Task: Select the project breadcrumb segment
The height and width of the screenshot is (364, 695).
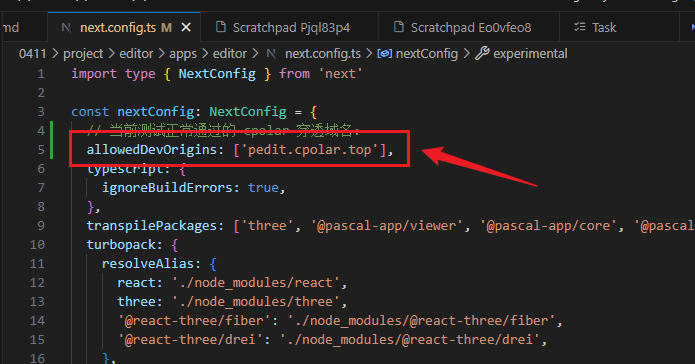Action: coord(83,54)
